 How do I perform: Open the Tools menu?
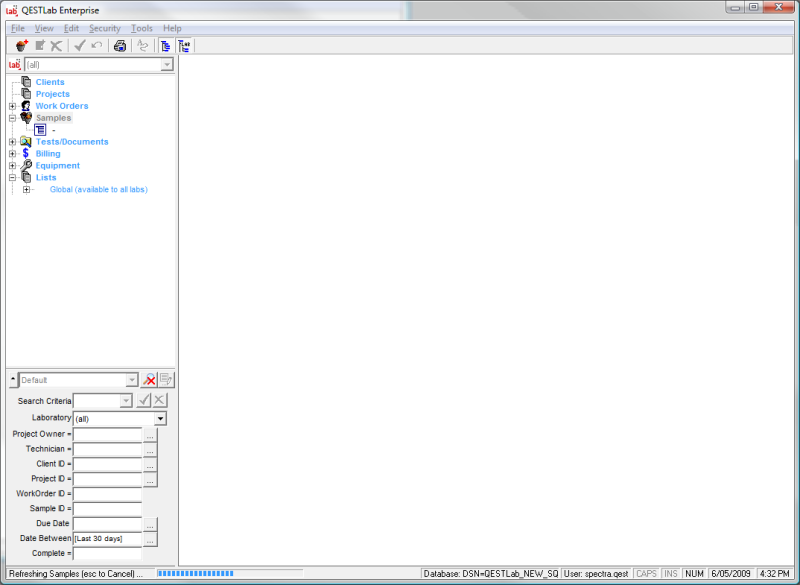coord(141,28)
